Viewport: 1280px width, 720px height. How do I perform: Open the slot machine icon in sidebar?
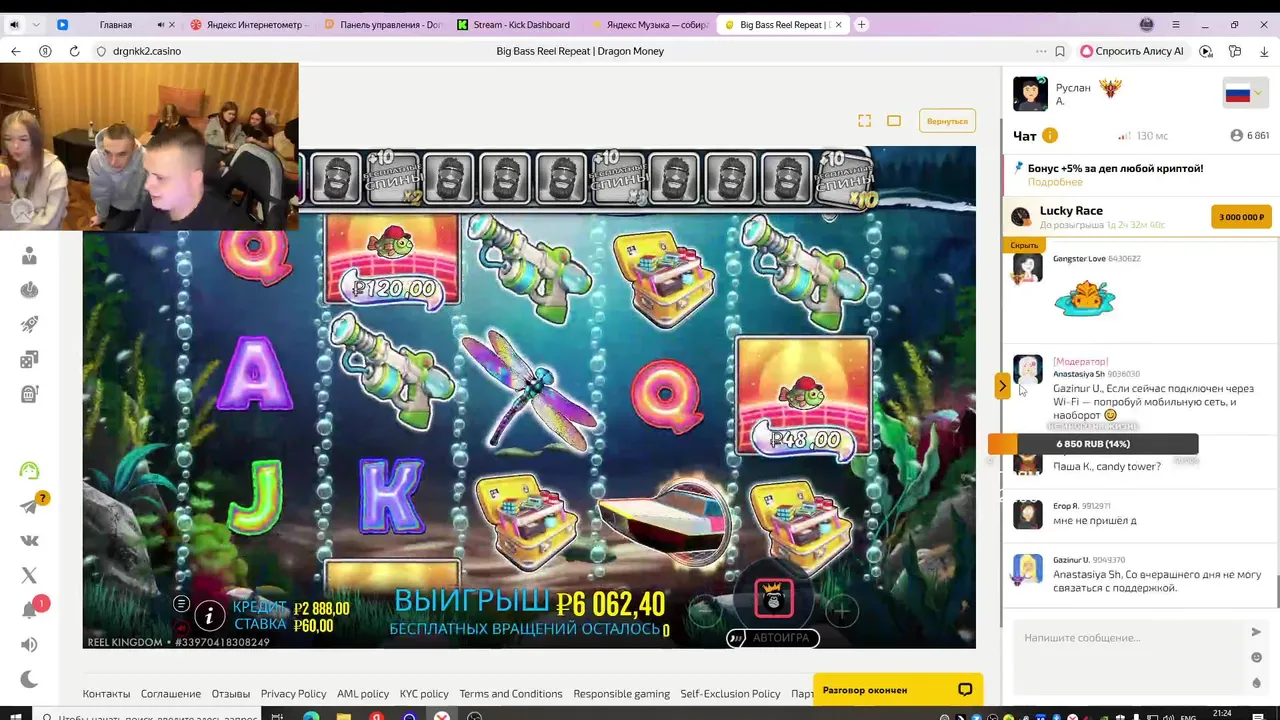[29, 394]
